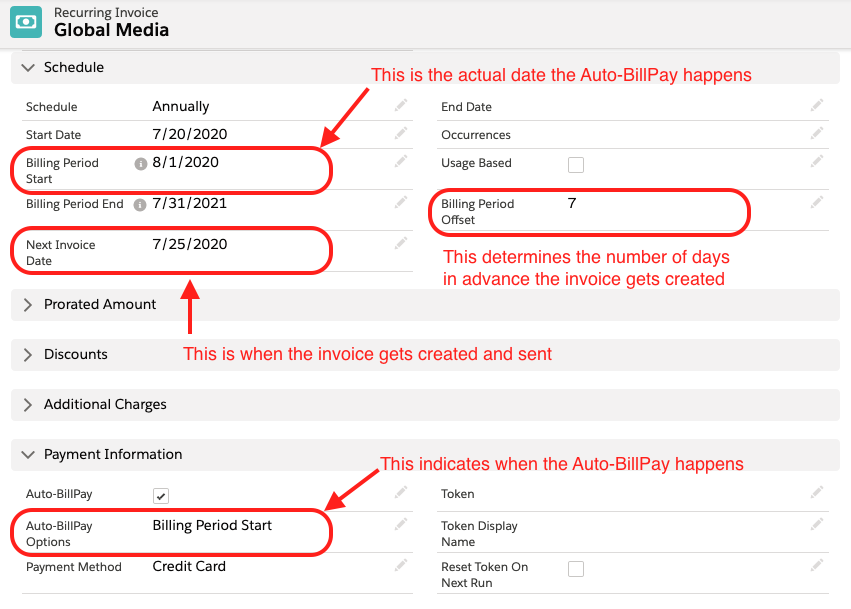851x609 pixels.
Task: Edit the Schedule field pencil icon
Action: (401, 105)
